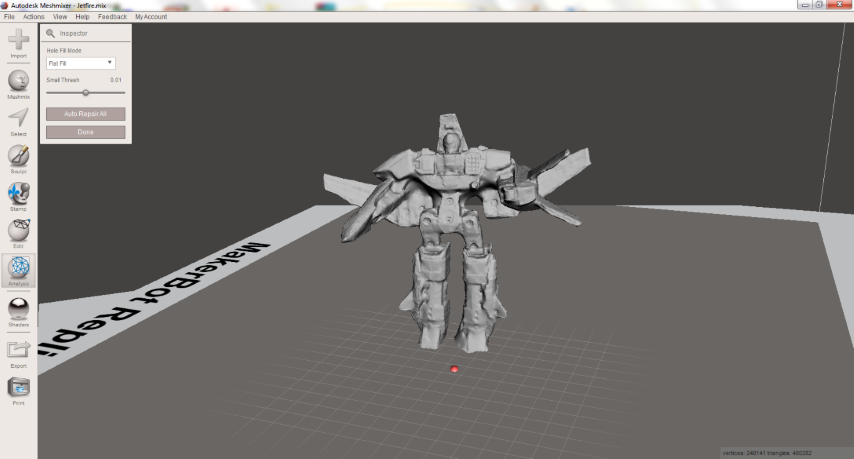Click the Export icon

[x=19, y=350]
